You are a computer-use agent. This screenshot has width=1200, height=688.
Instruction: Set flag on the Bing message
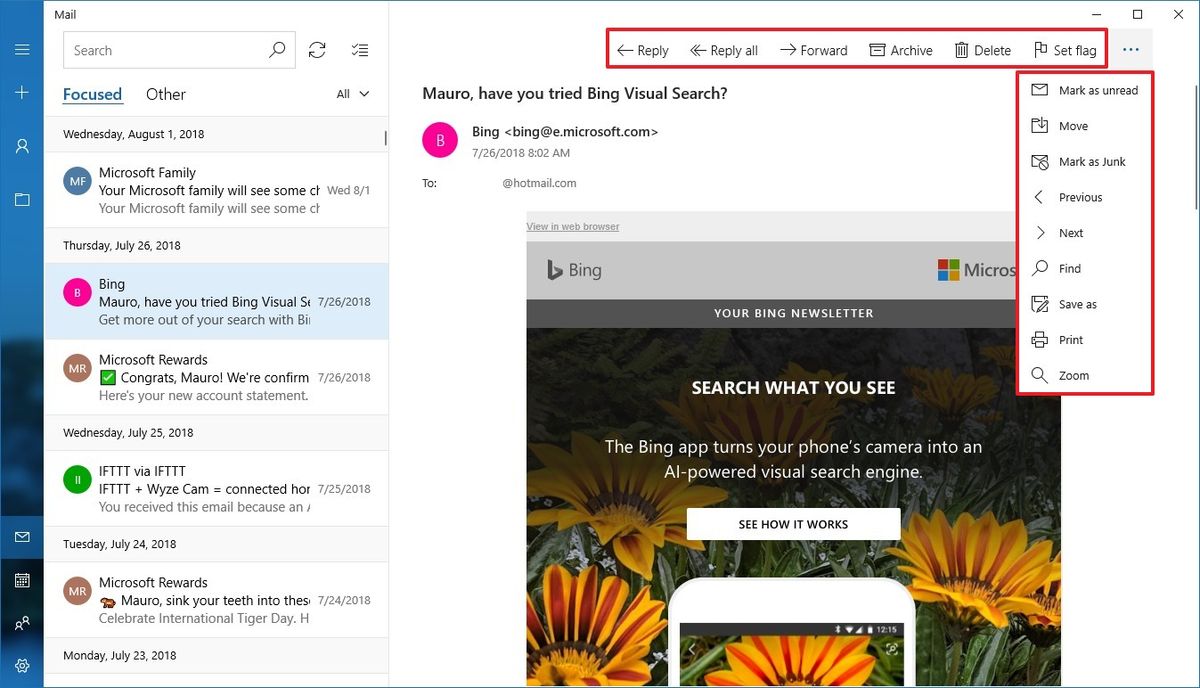1064,49
